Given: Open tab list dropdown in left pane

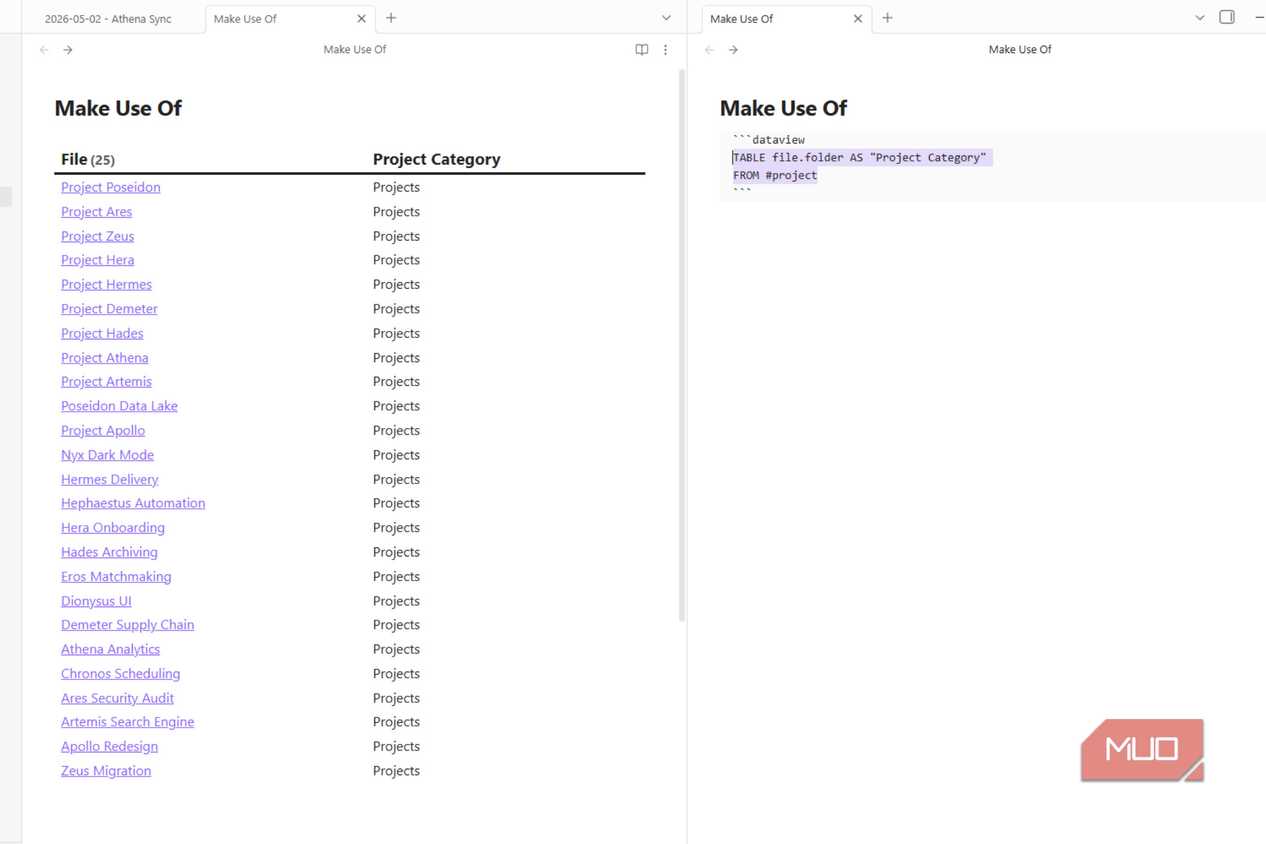Looking at the screenshot, I should [x=666, y=18].
